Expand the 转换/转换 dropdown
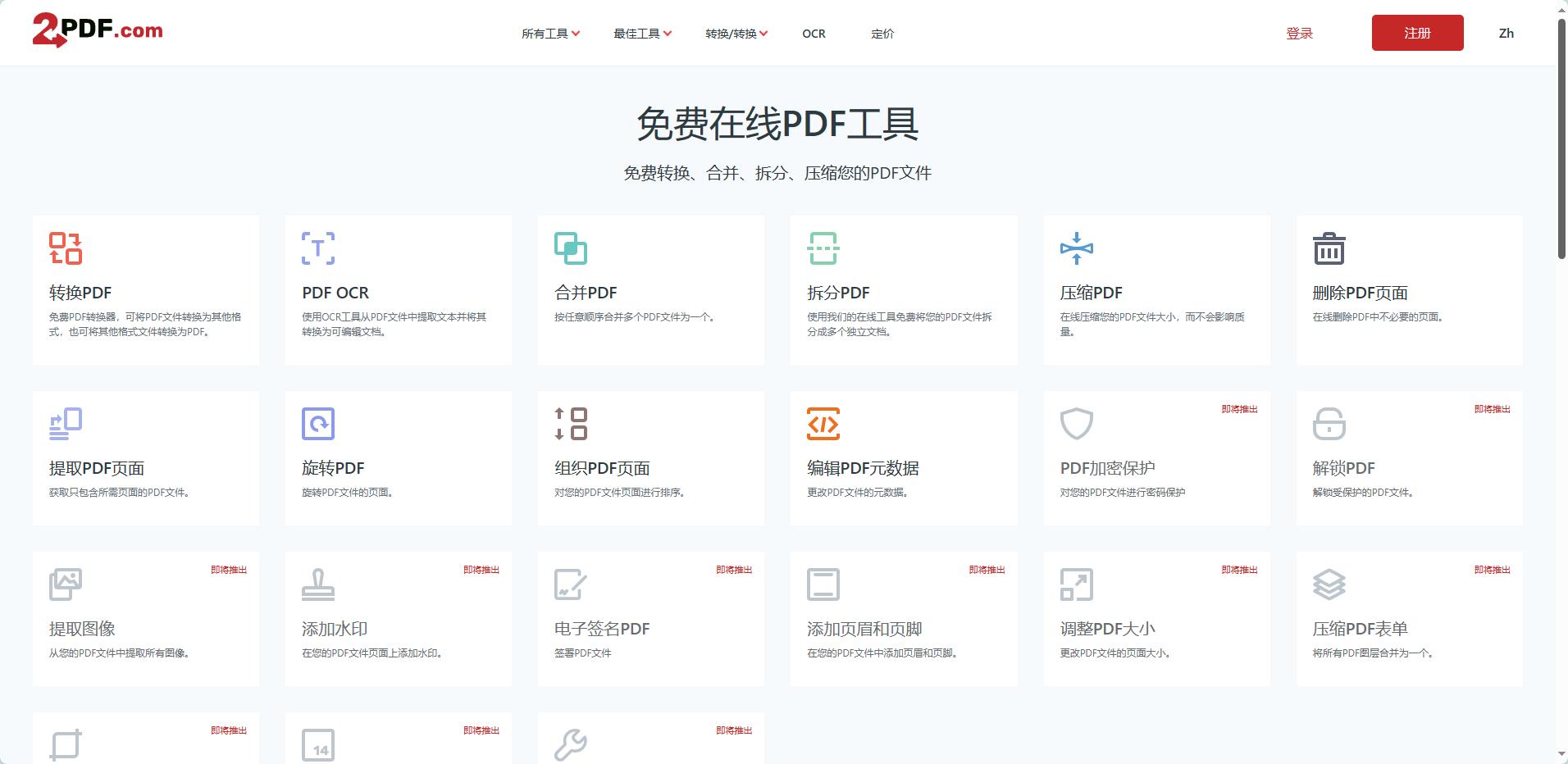Screen dimensions: 1568x764 click(736, 33)
